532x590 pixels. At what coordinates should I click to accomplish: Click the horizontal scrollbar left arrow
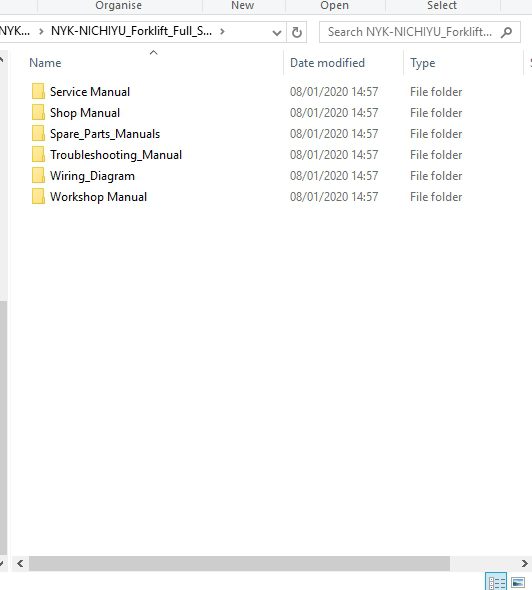[20, 563]
